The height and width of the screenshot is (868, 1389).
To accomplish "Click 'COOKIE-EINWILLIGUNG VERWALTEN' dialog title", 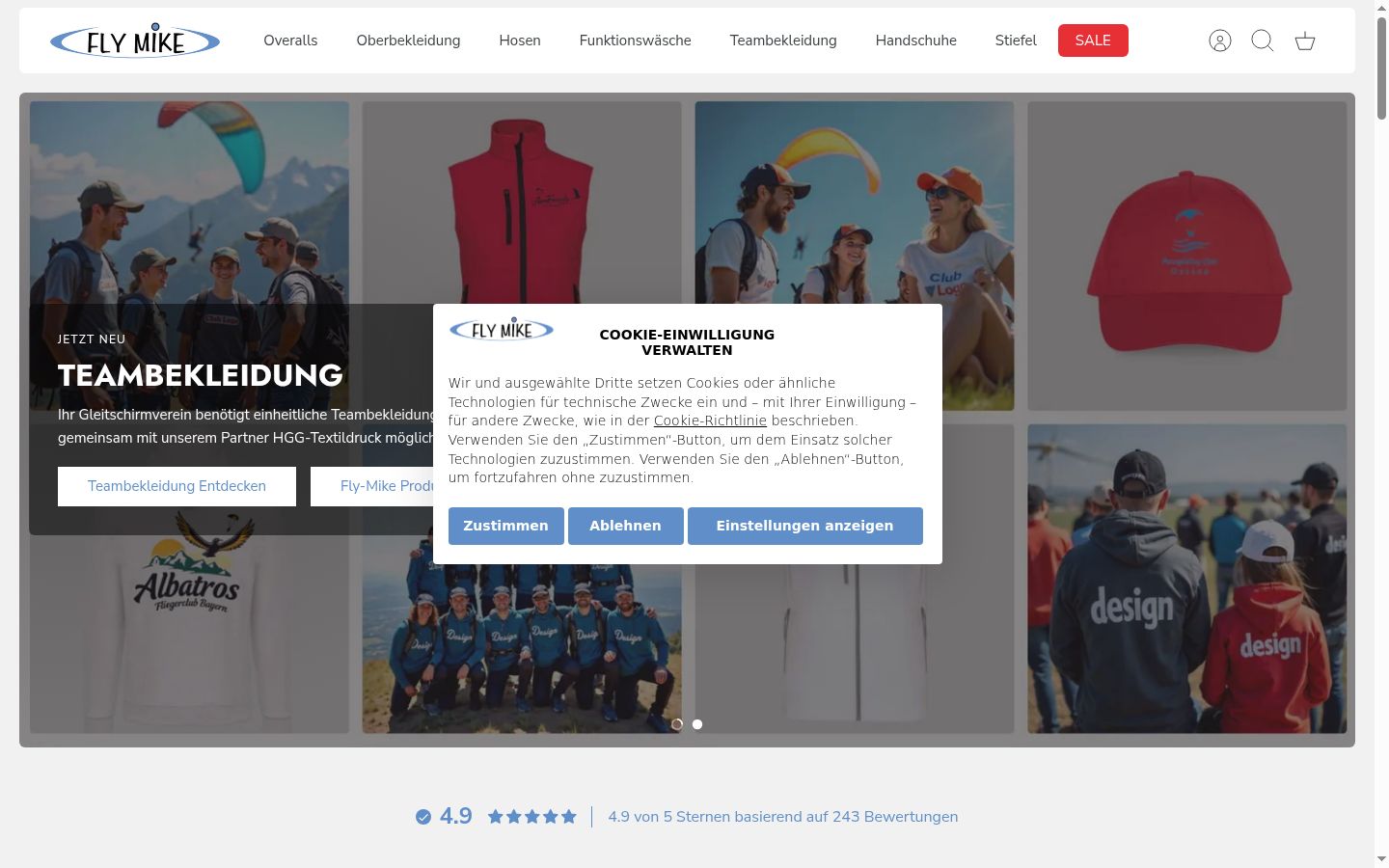I will [687, 342].
